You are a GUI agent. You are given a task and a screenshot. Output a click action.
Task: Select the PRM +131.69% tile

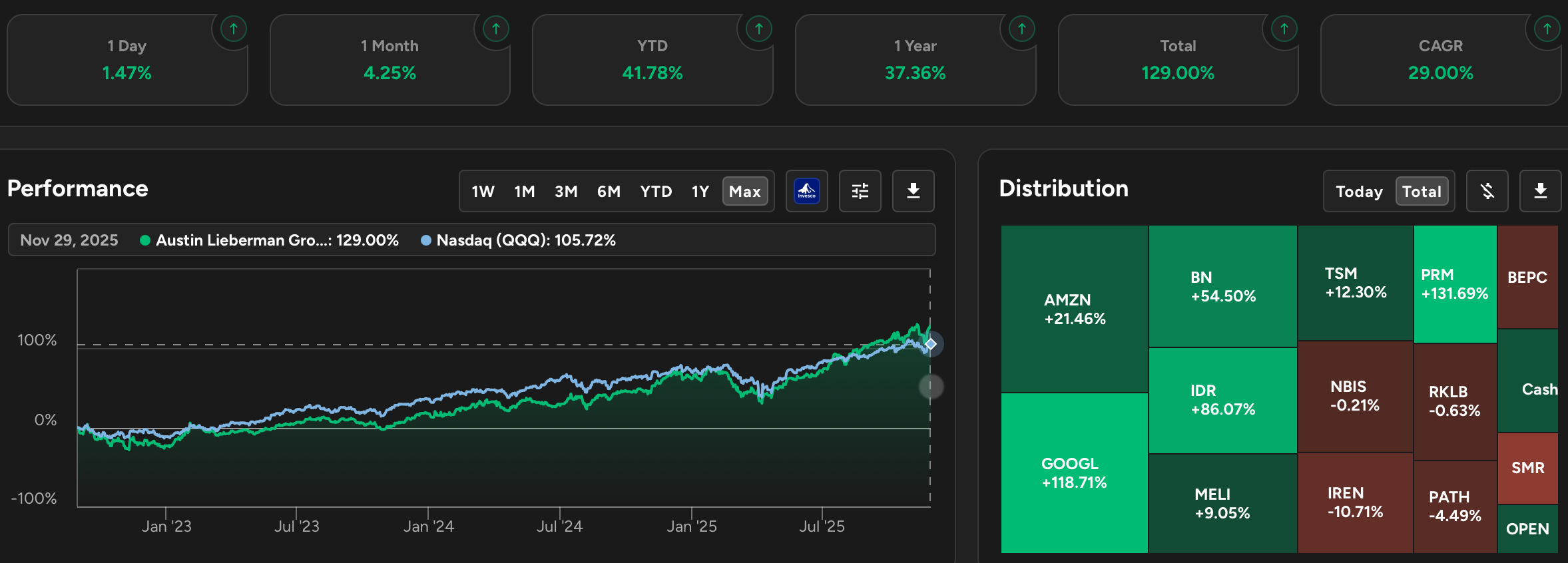1455,284
